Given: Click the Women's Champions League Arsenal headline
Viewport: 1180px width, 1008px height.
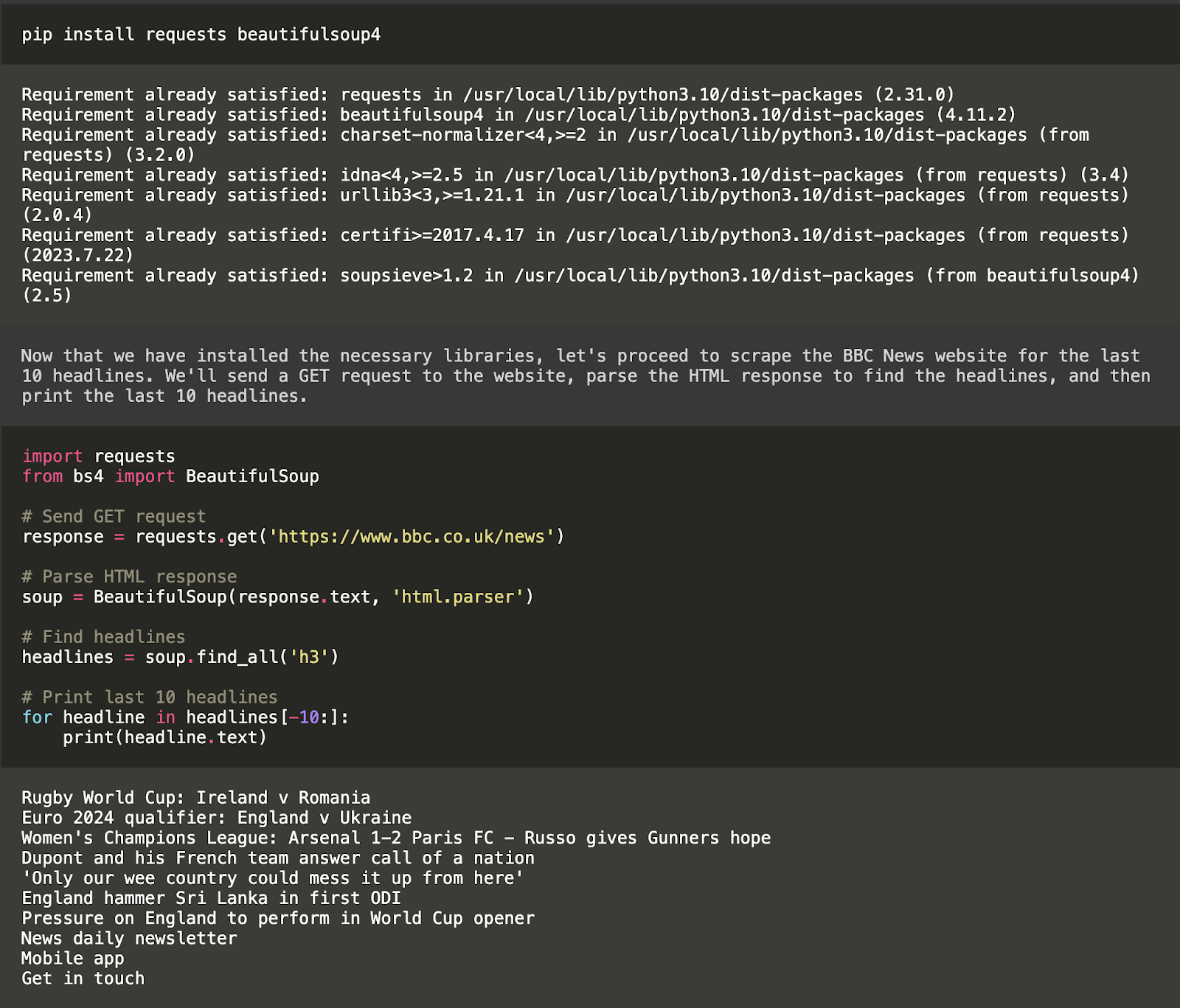Looking at the screenshot, I should point(396,838).
